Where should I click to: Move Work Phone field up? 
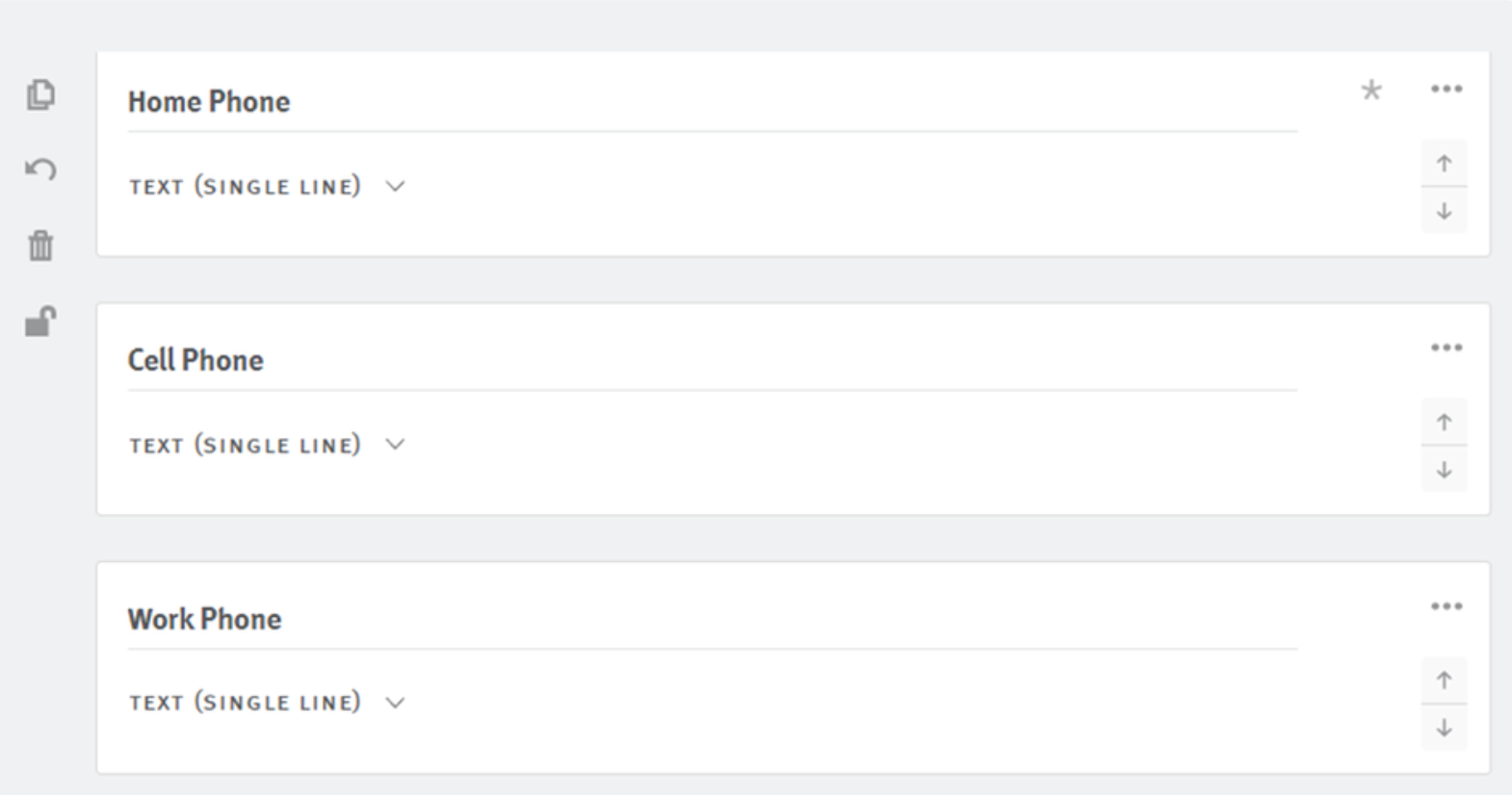1444,680
